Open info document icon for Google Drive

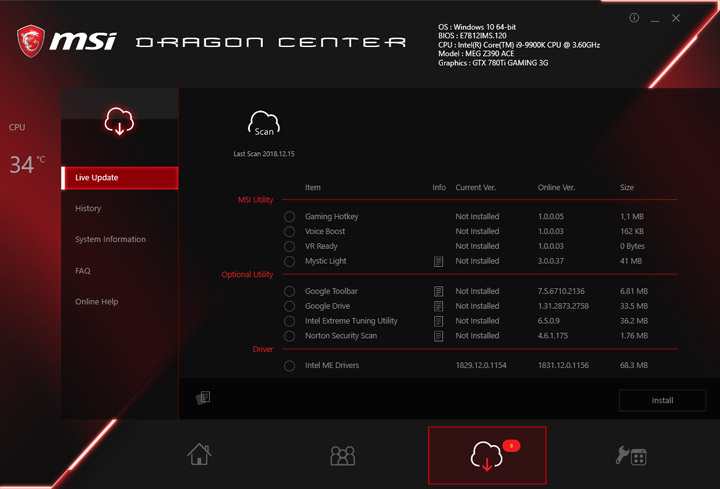pos(439,306)
